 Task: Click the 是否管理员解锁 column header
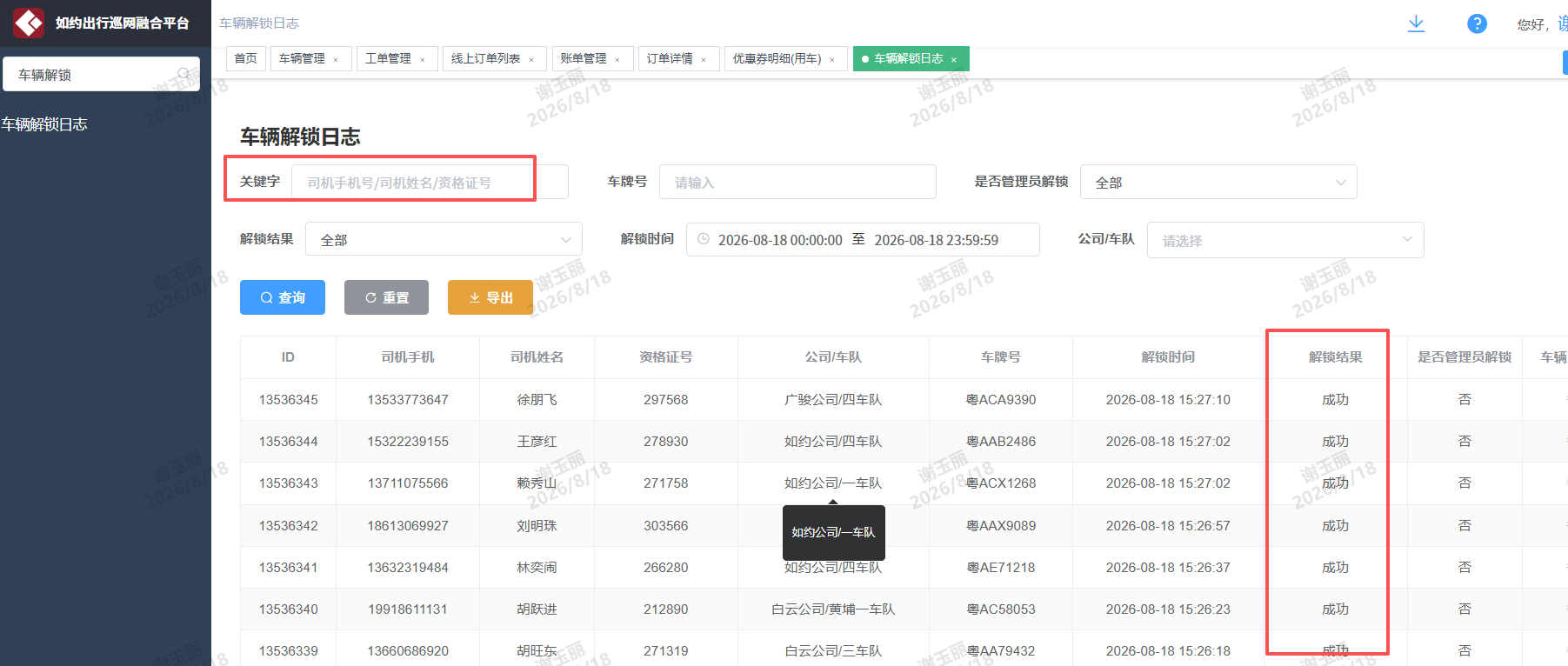(x=1465, y=357)
